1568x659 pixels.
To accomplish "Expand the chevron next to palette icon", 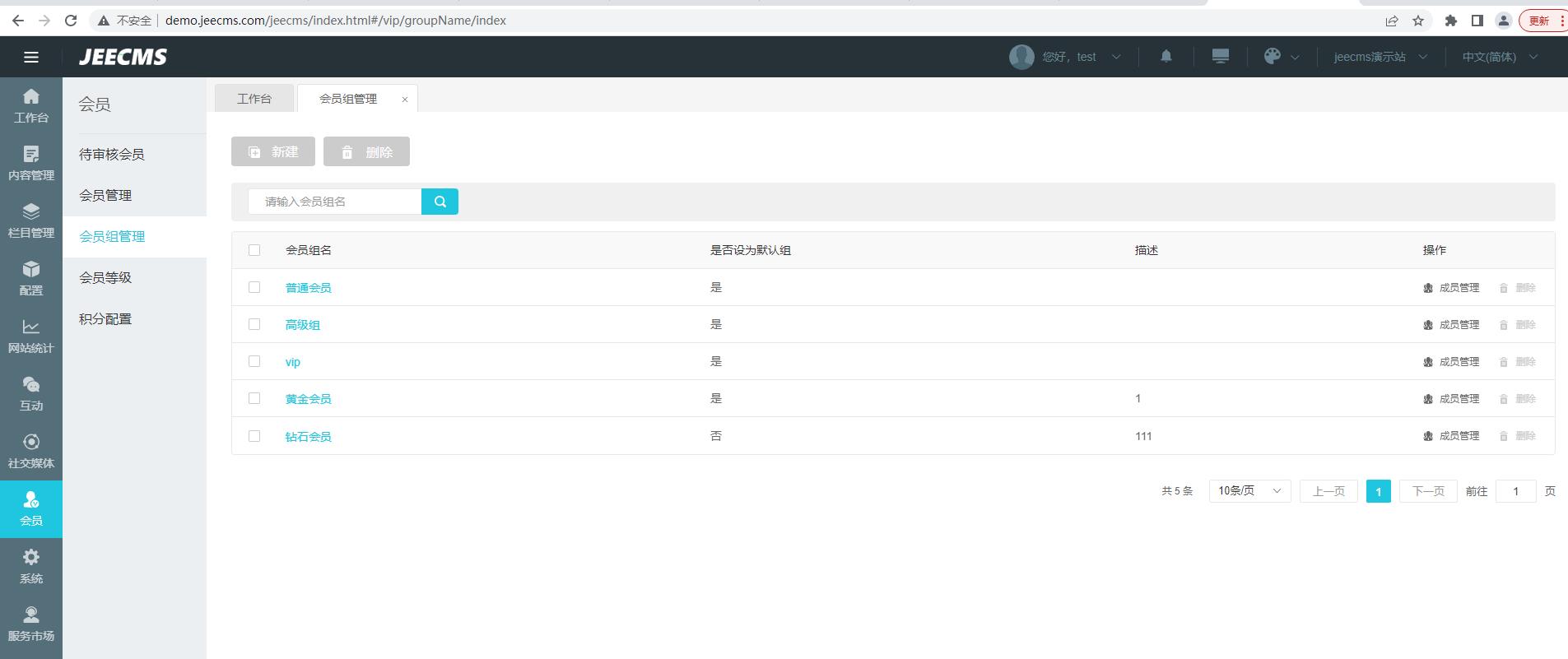I will [1295, 57].
